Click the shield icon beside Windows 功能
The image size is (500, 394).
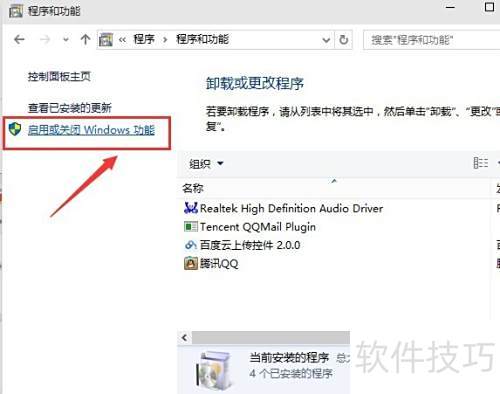pyautogui.click(x=15, y=129)
